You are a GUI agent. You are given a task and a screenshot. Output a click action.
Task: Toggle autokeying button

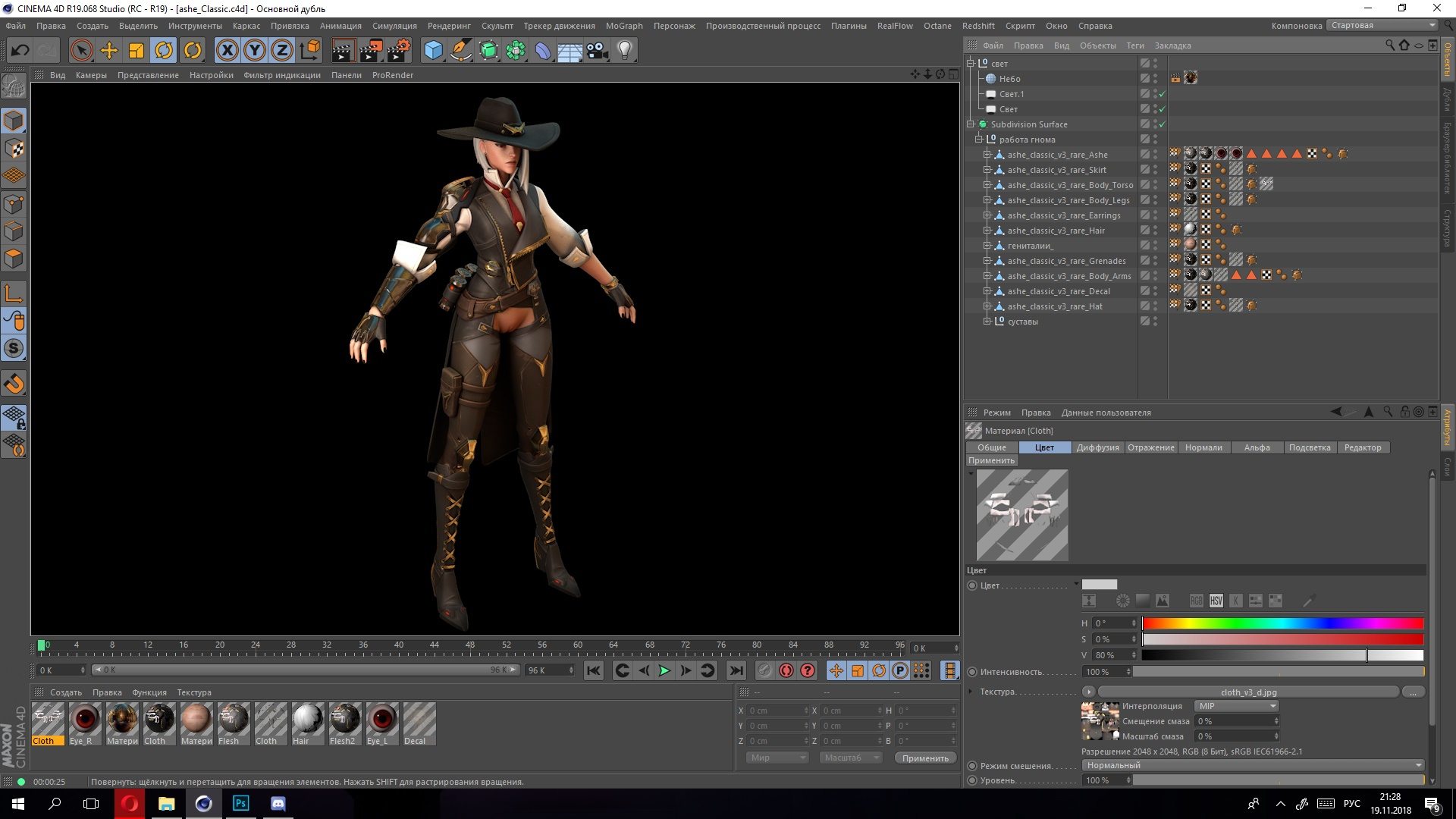tap(786, 670)
